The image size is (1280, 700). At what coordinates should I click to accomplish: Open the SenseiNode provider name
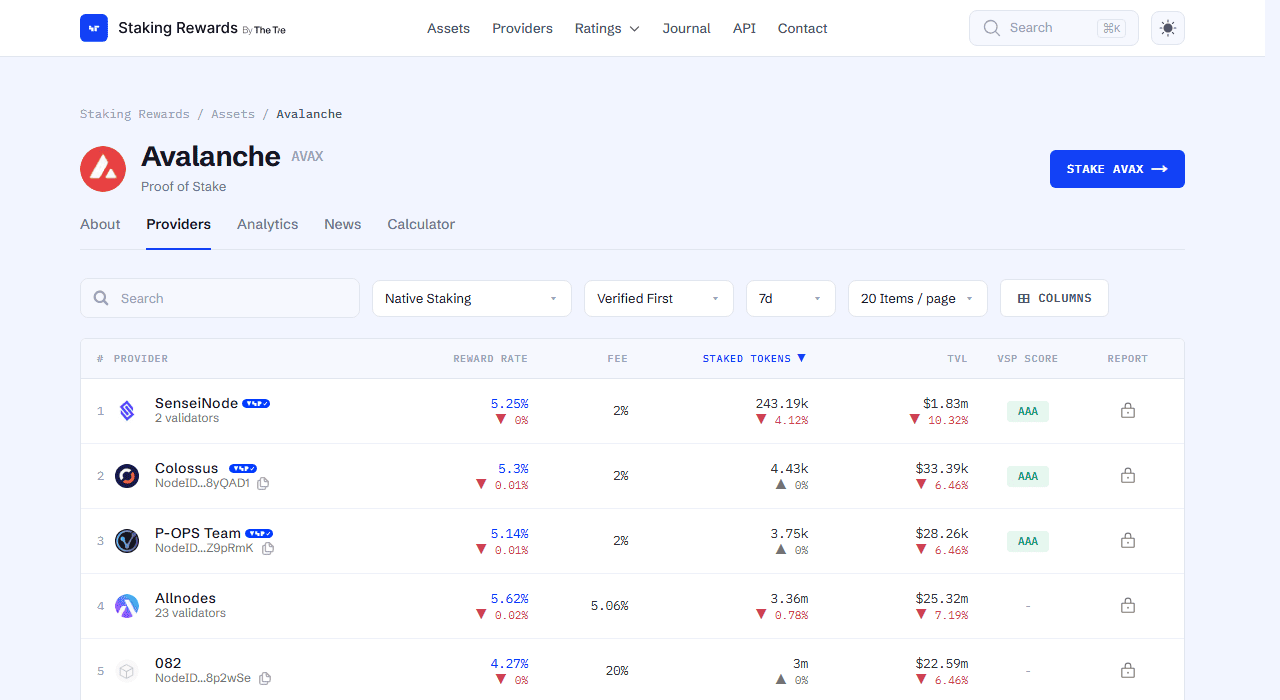tap(196, 403)
